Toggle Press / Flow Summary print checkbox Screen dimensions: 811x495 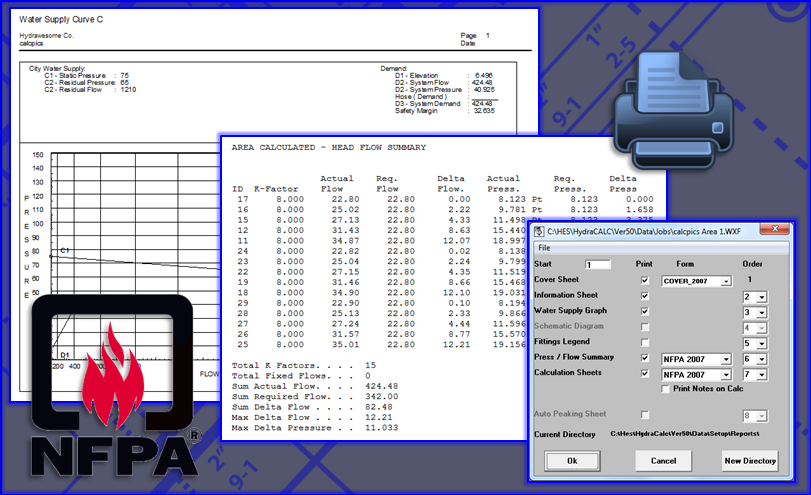pos(645,358)
